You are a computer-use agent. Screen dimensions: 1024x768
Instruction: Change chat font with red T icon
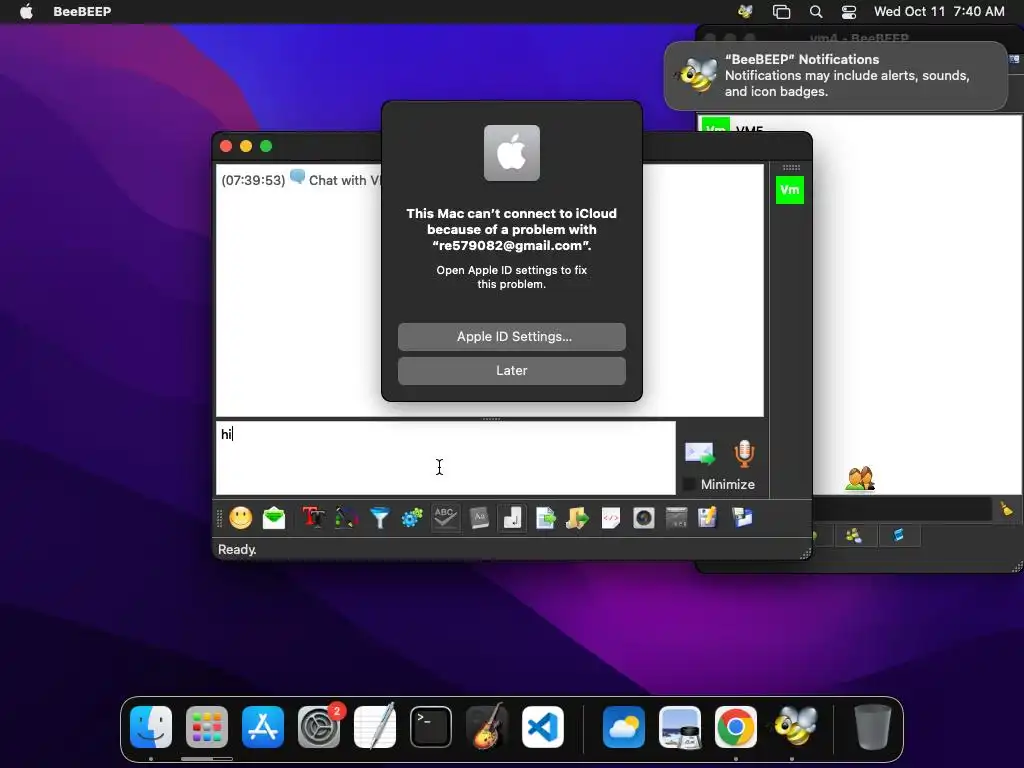pos(313,518)
